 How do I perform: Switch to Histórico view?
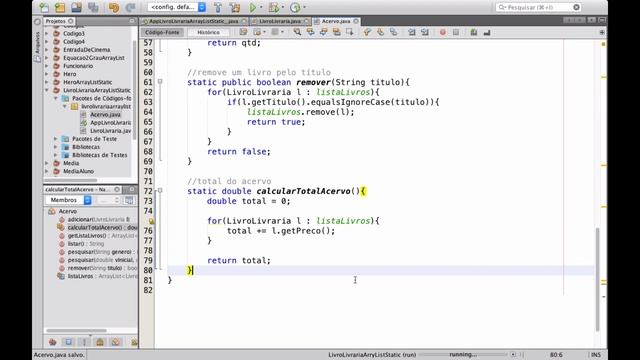tap(208, 32)
